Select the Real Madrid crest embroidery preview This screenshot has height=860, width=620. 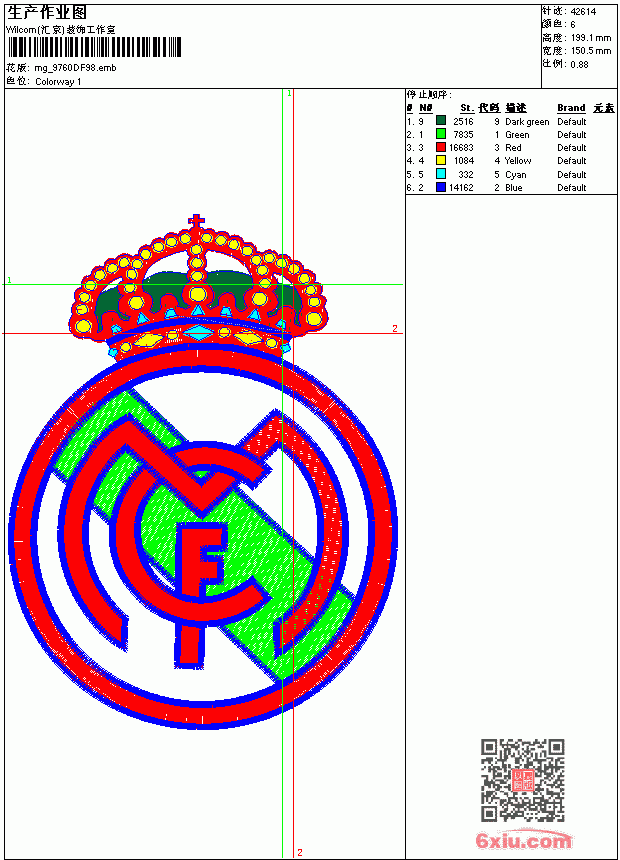click(203, 472)
